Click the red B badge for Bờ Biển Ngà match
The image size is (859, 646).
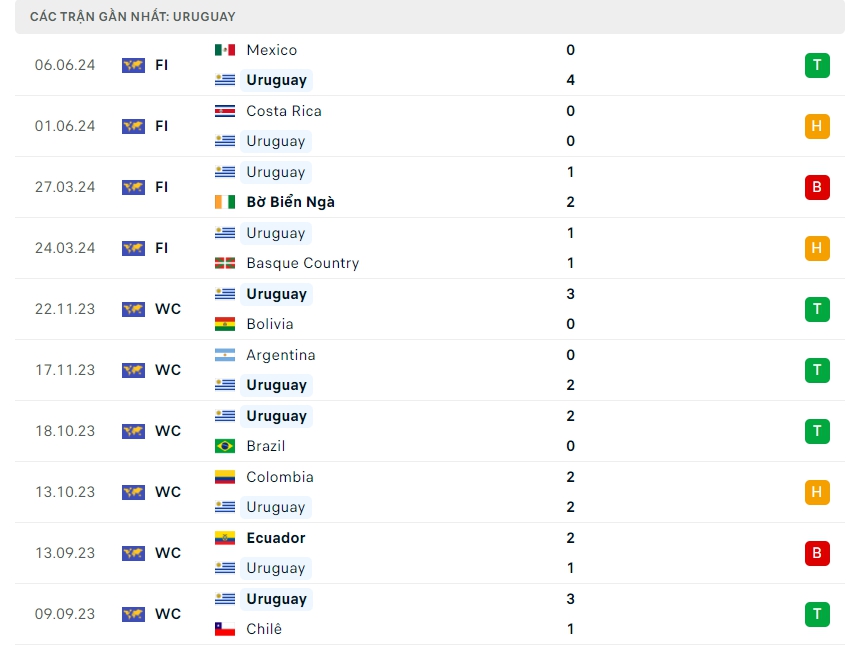817,187
